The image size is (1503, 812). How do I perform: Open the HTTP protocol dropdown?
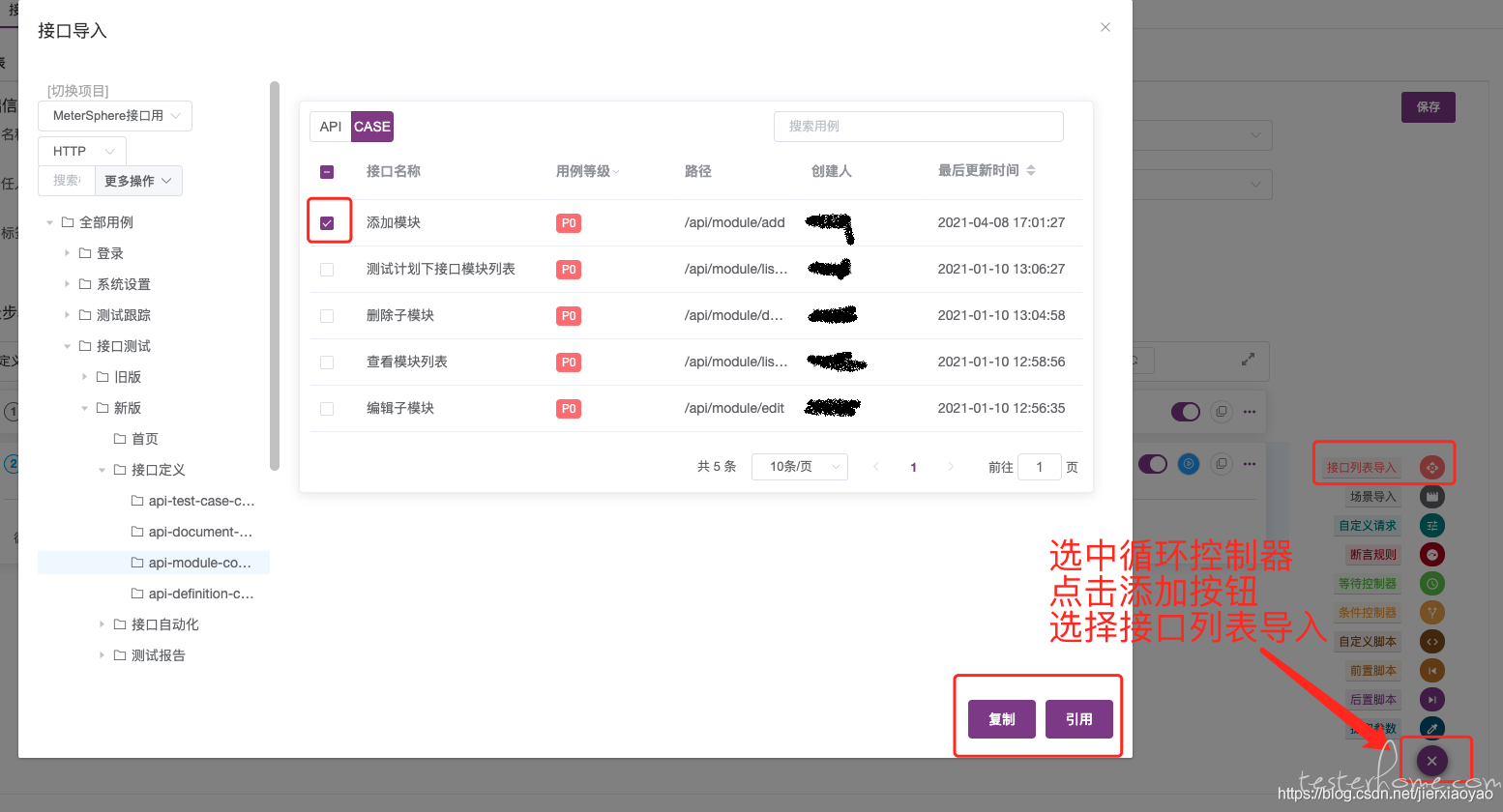point(82,151)
